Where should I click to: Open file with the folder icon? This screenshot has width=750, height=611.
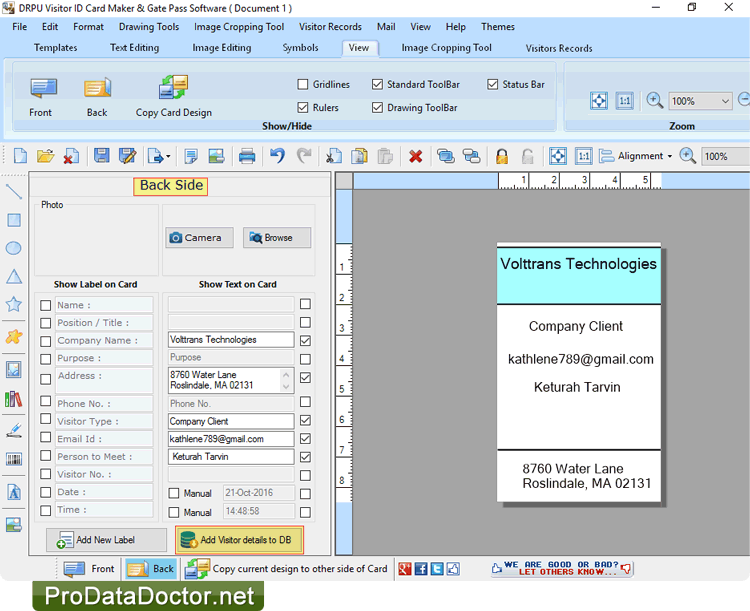(x=45, y=156)
